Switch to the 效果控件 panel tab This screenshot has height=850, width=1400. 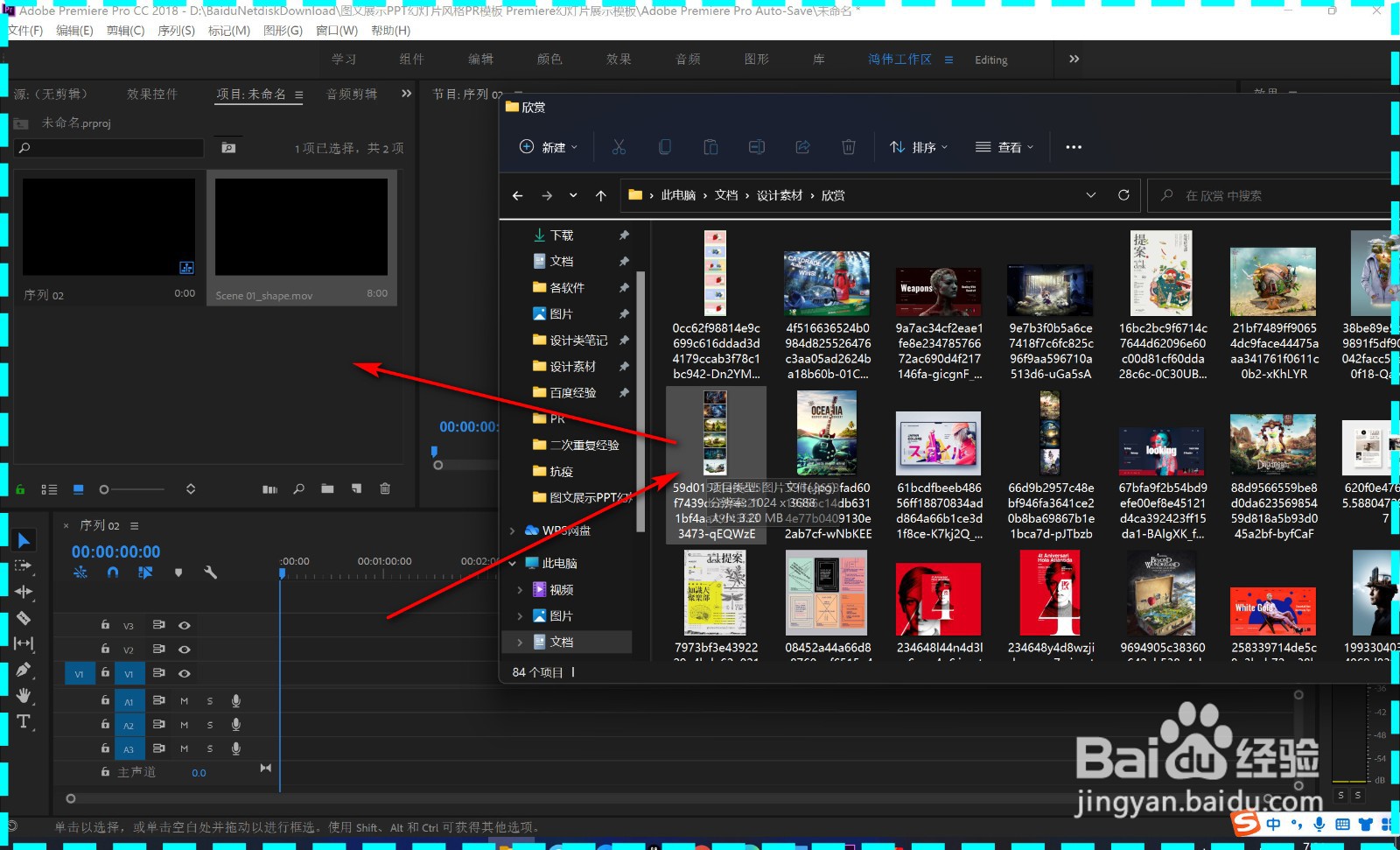coord(151,94)
